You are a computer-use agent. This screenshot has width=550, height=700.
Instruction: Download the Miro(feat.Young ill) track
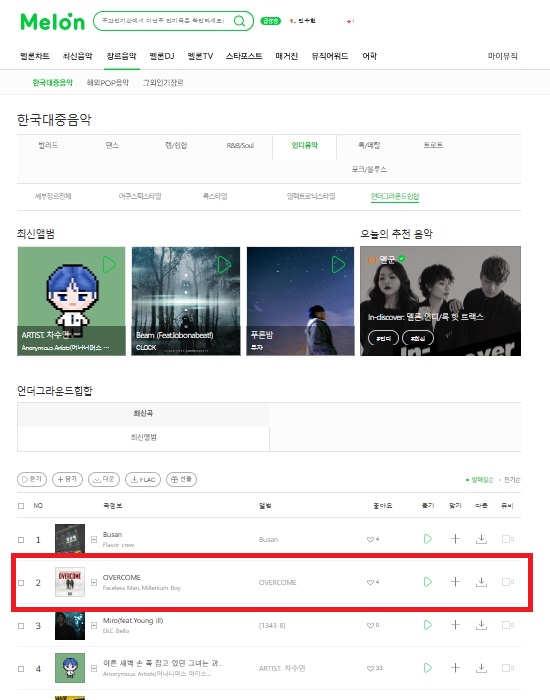pyautogui.click(x=481, y=625)
